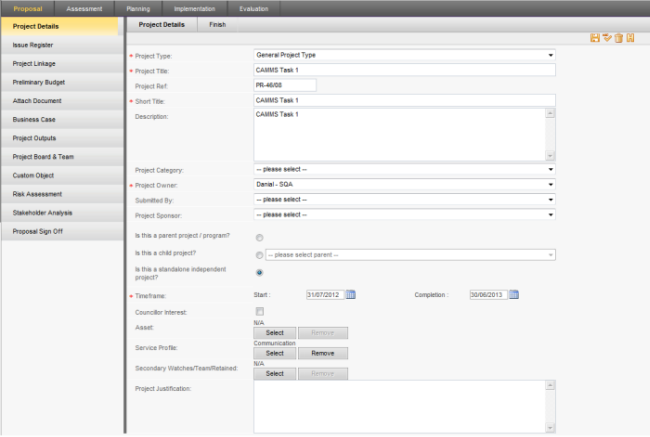Expand the Project Sponsor dropdown
Viewport: 650px width, 437px height.
(x=550, y=214)
